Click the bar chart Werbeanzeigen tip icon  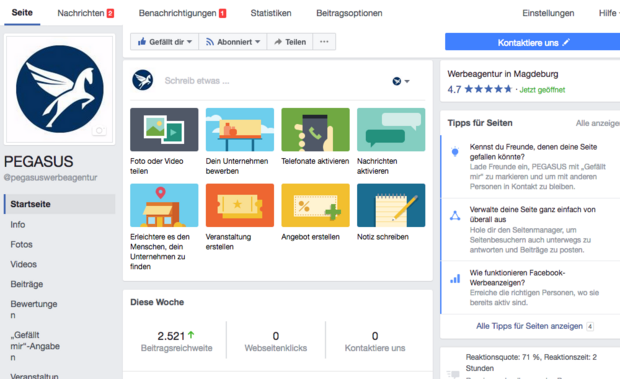[x=455, y=279]
